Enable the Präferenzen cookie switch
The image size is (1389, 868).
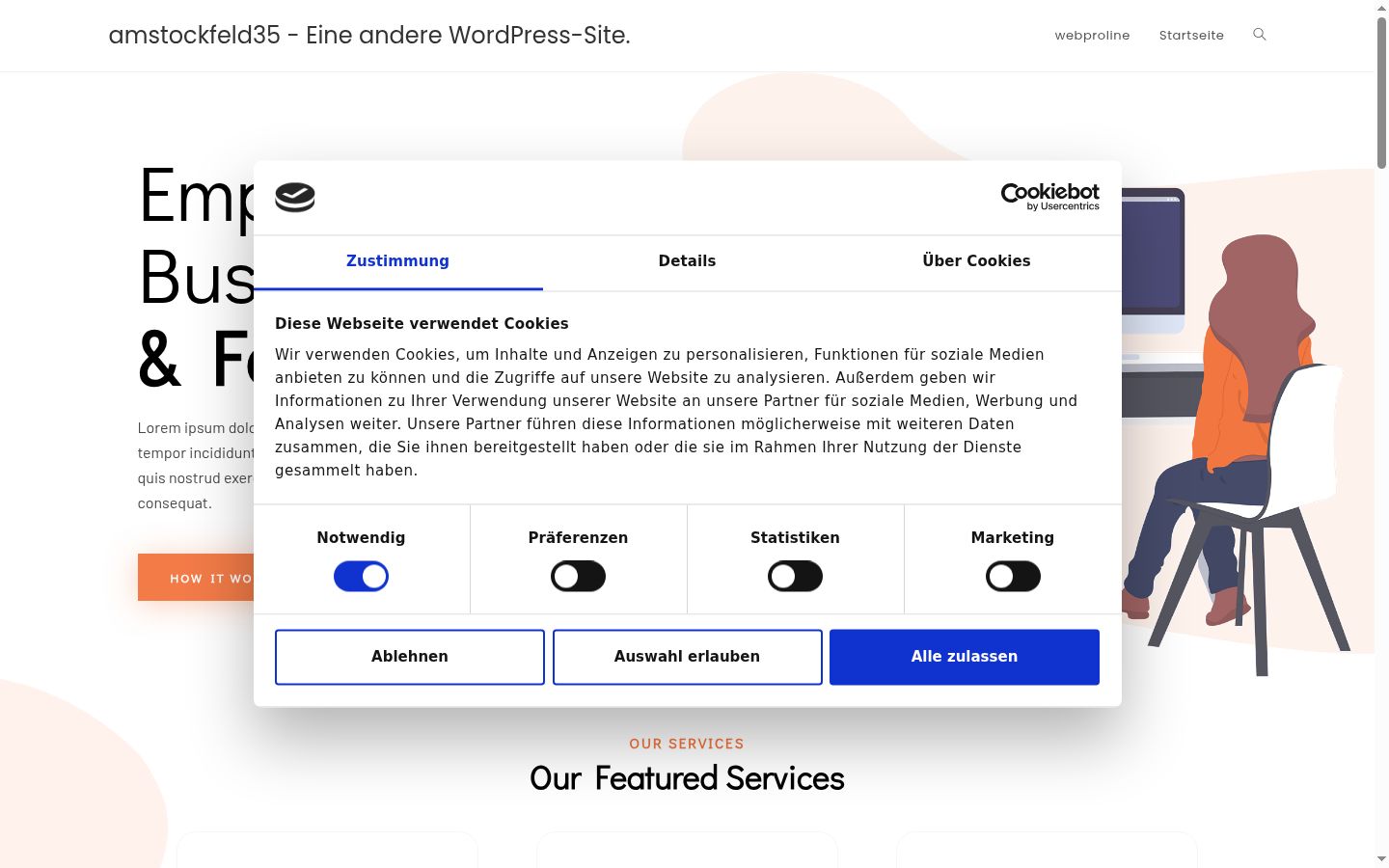pos(578,577)
